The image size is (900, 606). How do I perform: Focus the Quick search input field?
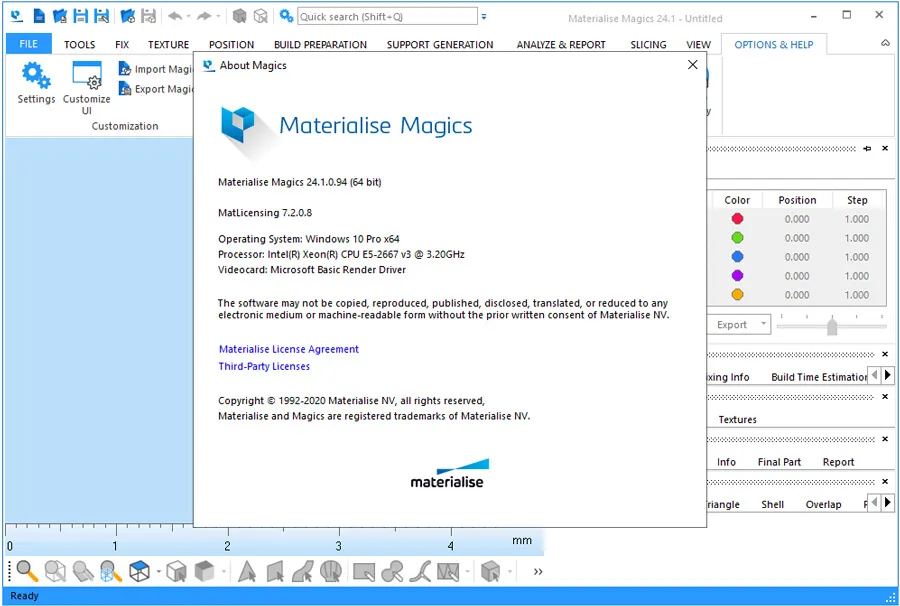tap(387, 17)
